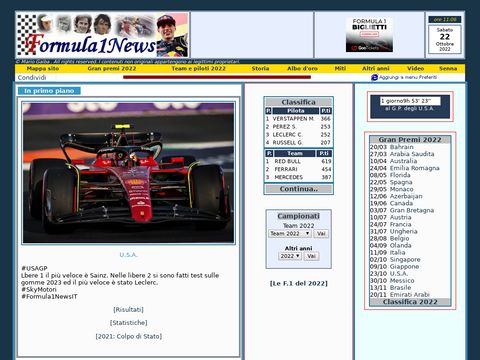
Task: Expand the 2022 year dropdown
Action: click(290, 256)
